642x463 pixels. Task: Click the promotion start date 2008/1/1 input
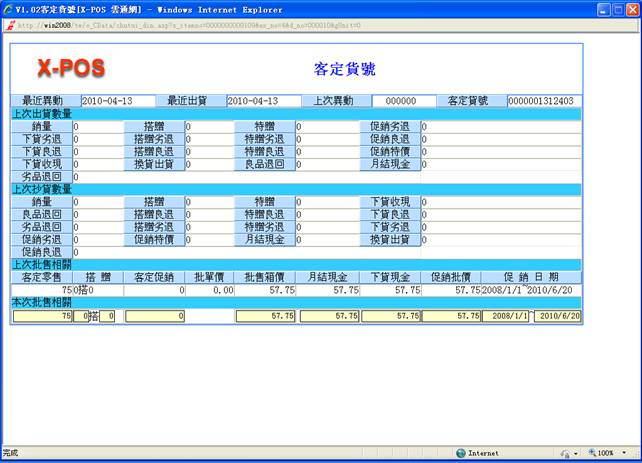(x=506, y=316)
